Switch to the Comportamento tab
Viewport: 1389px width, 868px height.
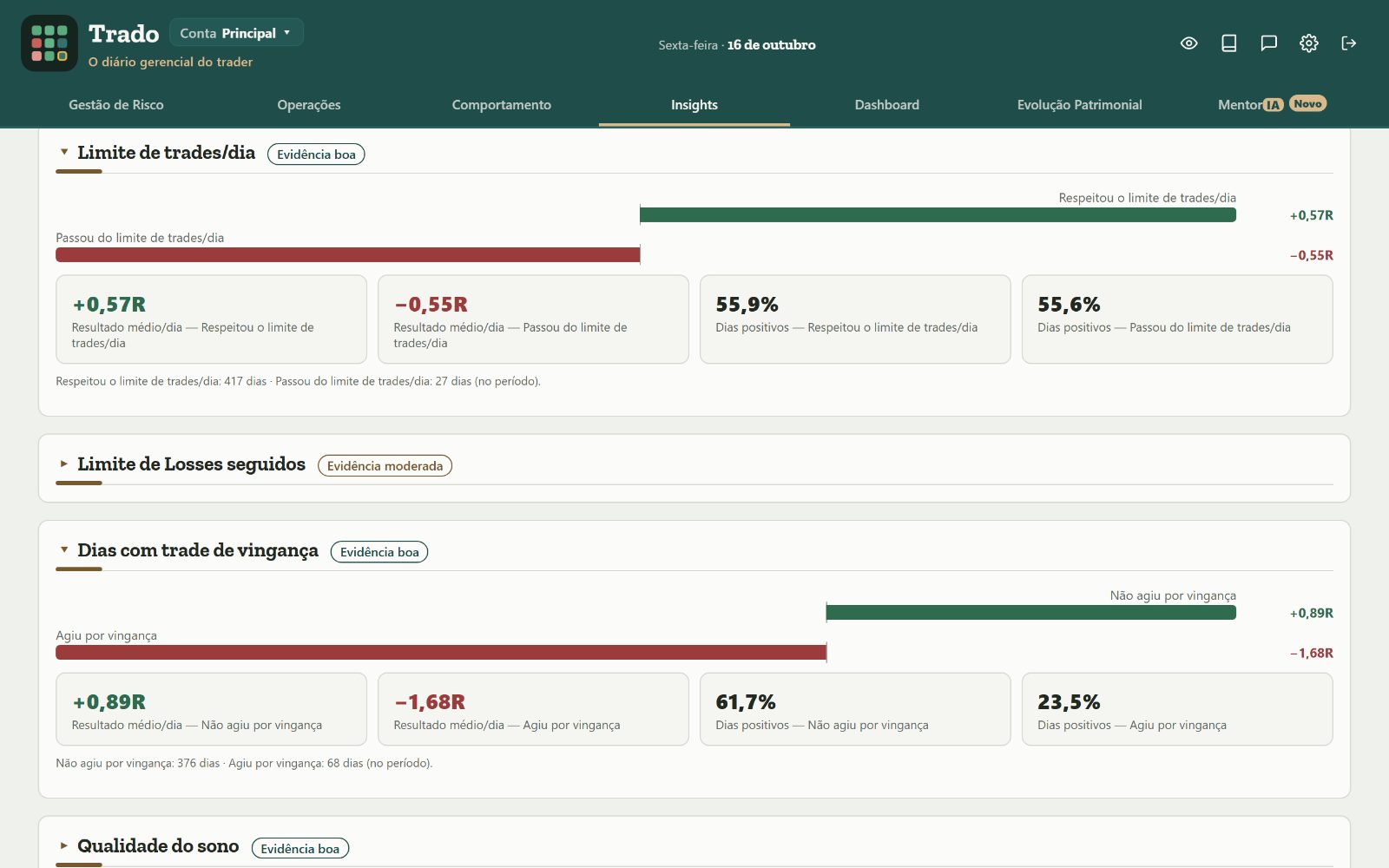(x=502, y=105)
